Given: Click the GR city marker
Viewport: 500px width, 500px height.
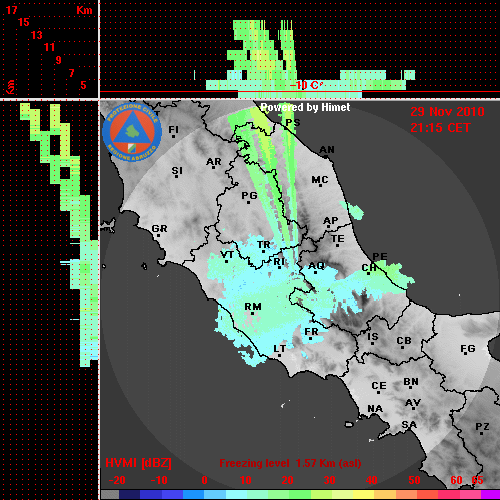Looking at the screenshot, I should [x=158, y=236].
